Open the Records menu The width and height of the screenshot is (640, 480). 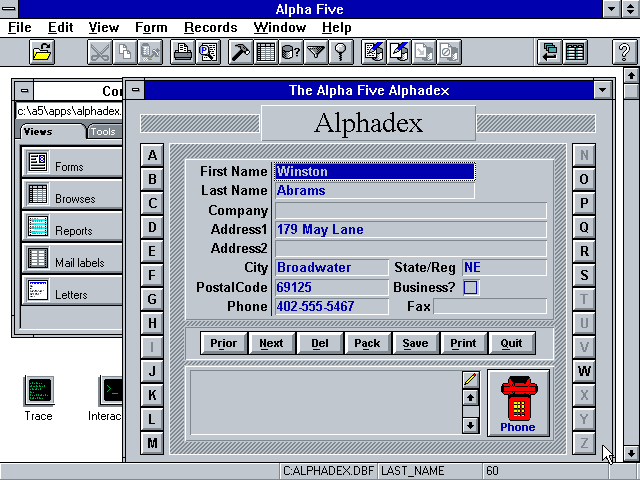pos(211,27)
